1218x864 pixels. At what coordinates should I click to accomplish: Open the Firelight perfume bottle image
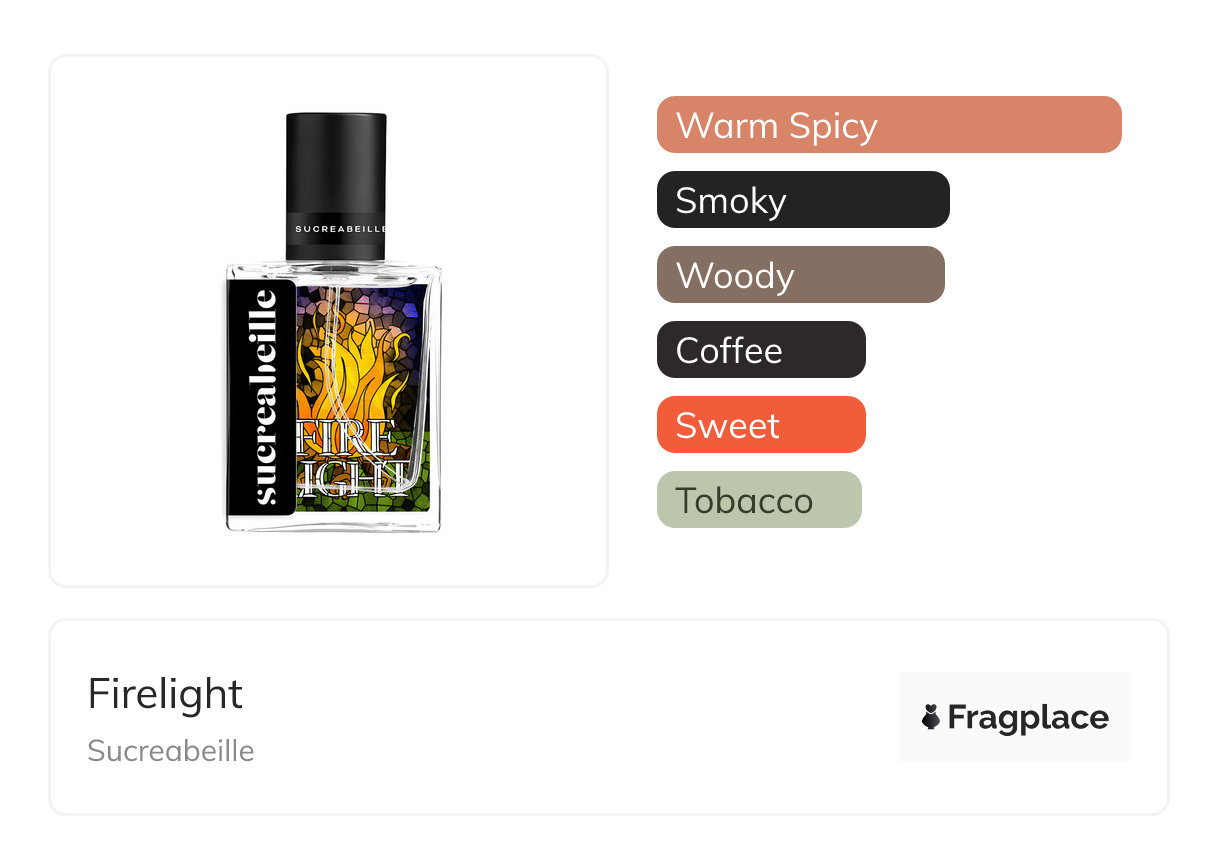click(333, 322)
